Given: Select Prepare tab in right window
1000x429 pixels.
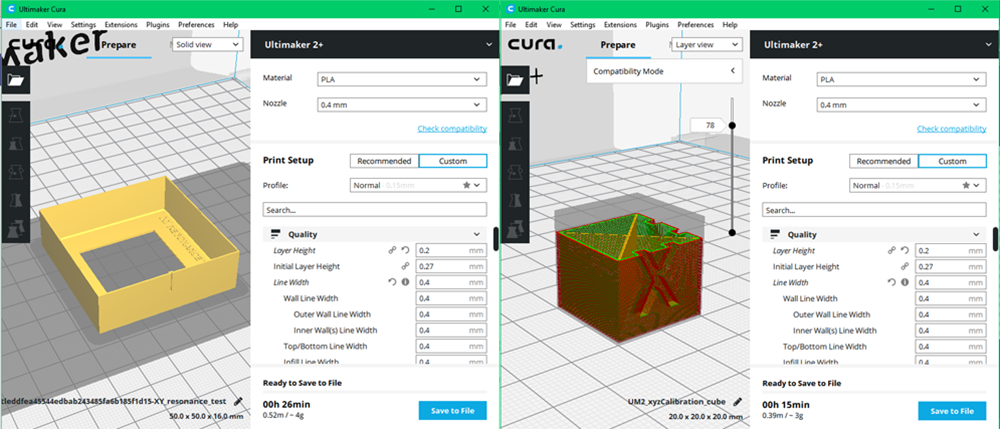Looking at the screenshot, I should click(x=618, y=45).
